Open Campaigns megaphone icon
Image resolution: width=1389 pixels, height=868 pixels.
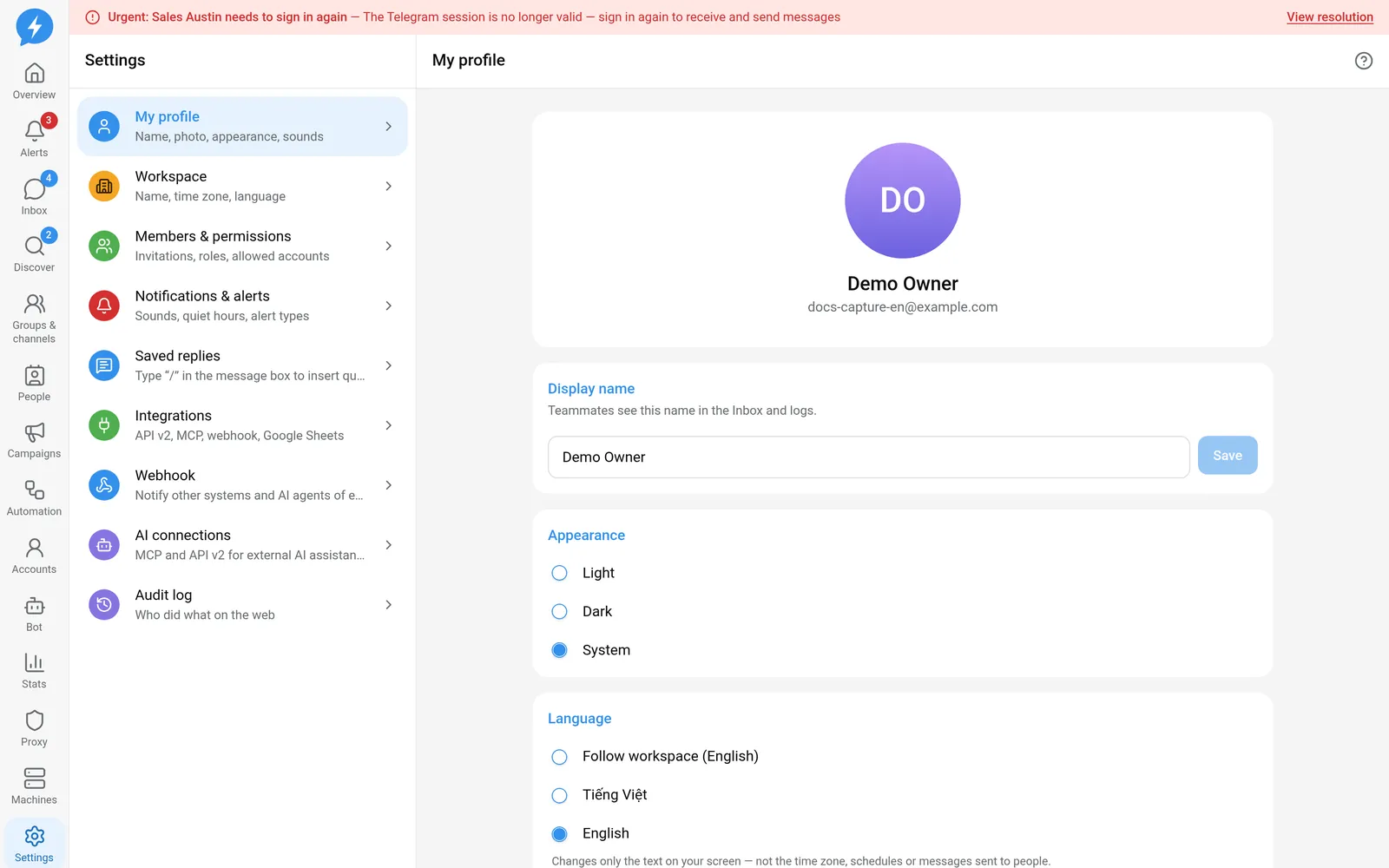pyautogui.click(x=34, y=432)
